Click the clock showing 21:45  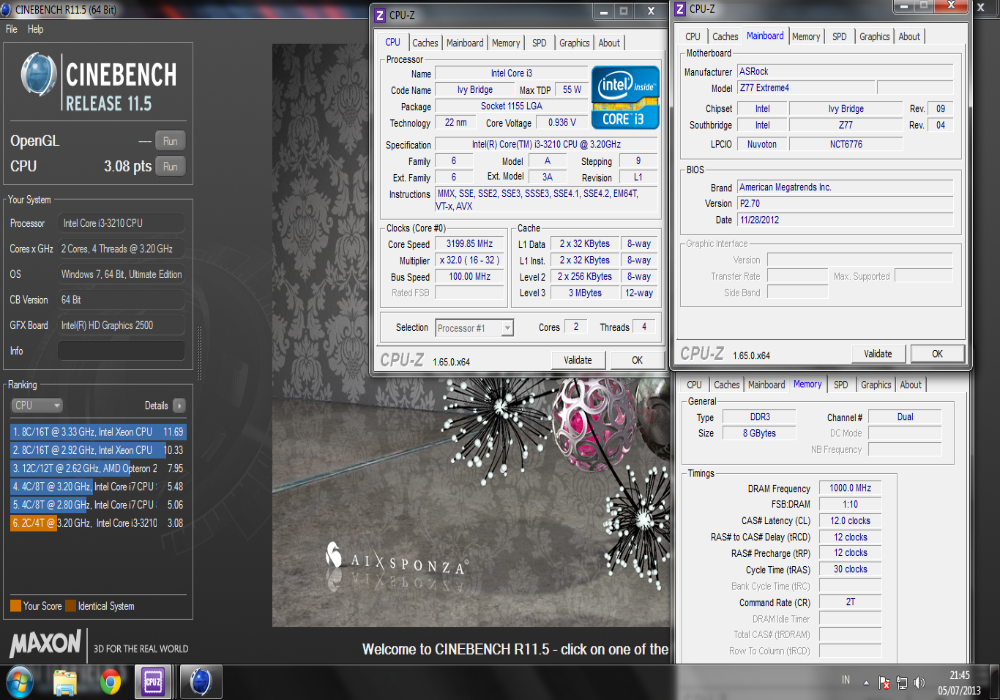tap(959, 675)
